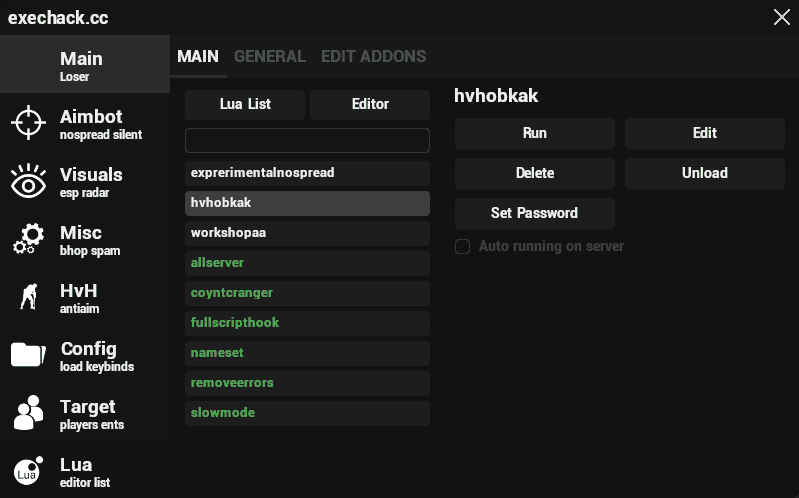This screenshot has height=498, width=799.
Task: Select the Lua icon in sidebar
Action: pyautogui.click(x=28, y=471)
